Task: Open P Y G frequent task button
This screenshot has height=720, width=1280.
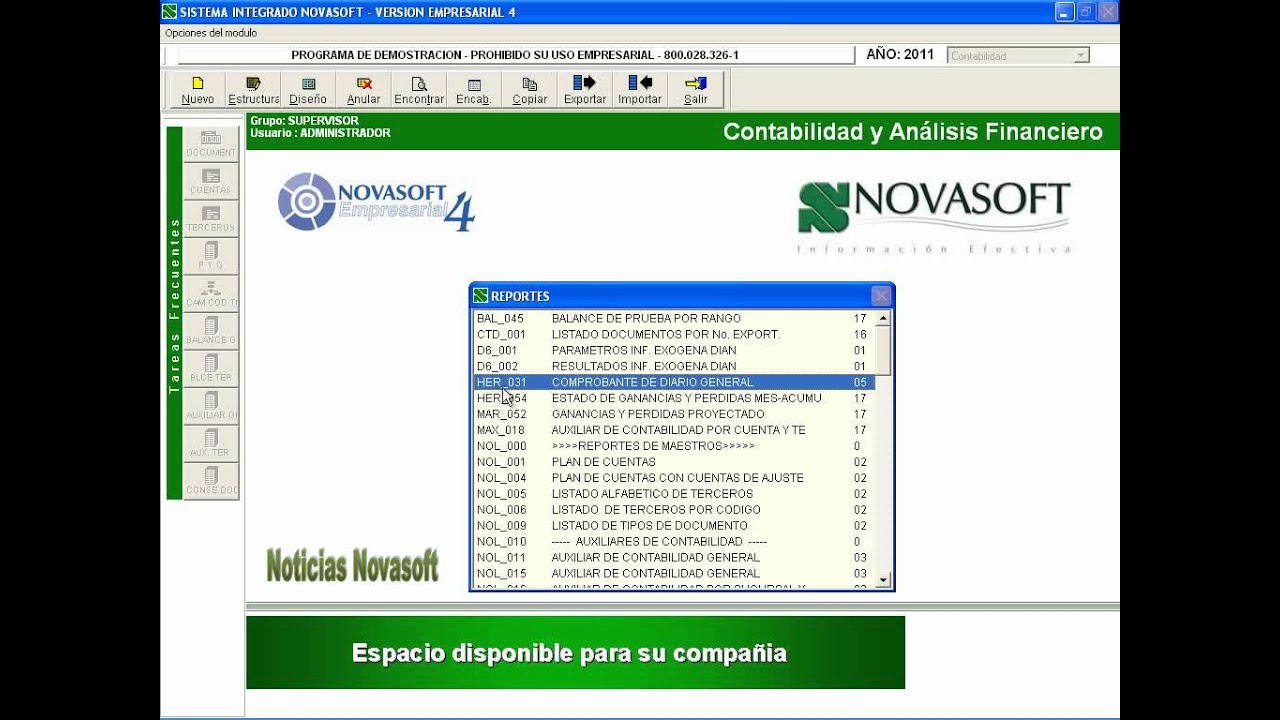Action: (x=211, y=256)
